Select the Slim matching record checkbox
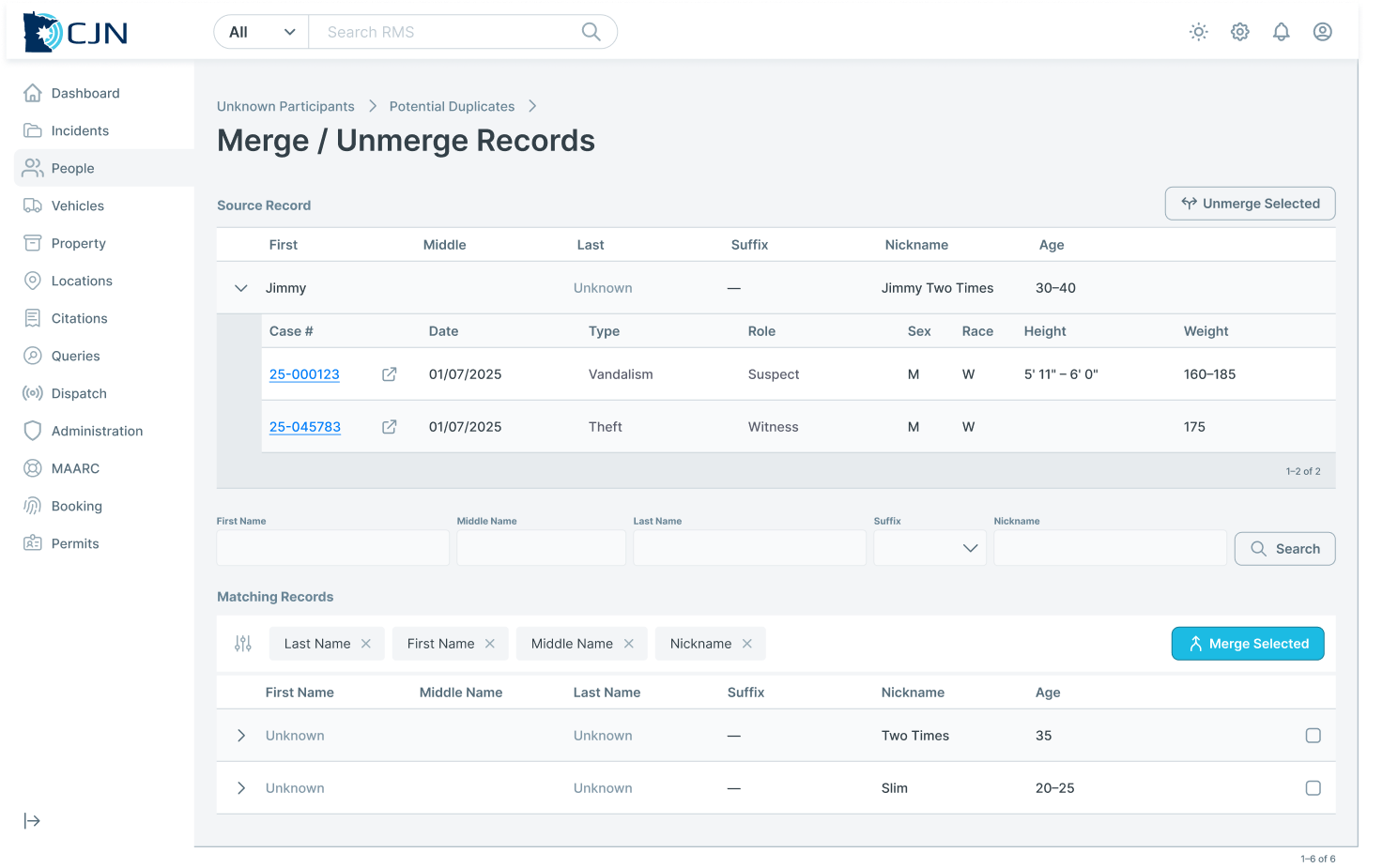 (1314, 788)
